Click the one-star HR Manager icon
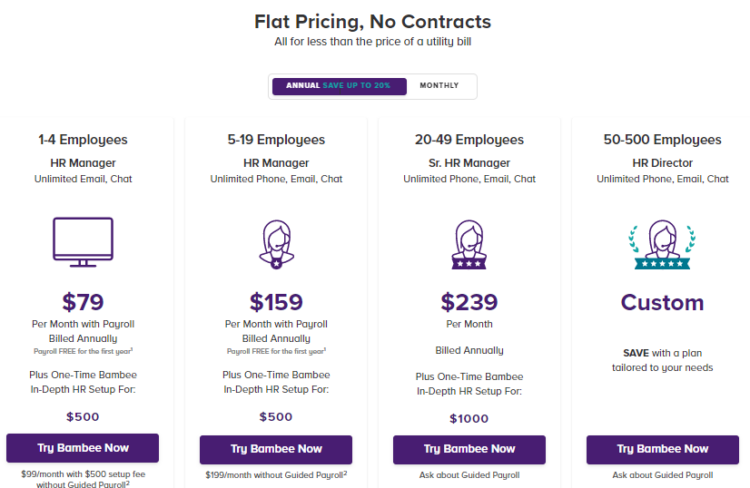Screen dimensions: 750x488 point(276,244)
